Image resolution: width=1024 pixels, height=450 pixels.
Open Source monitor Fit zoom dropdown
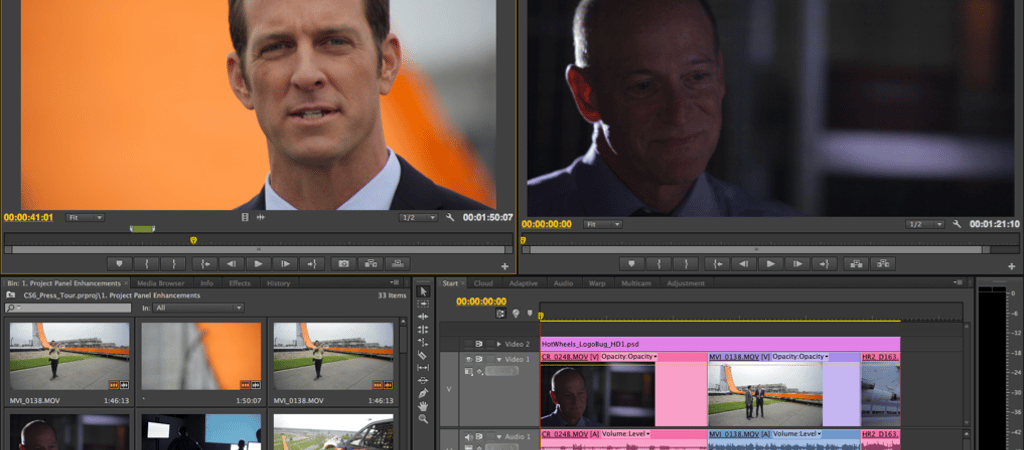(85, 217)
